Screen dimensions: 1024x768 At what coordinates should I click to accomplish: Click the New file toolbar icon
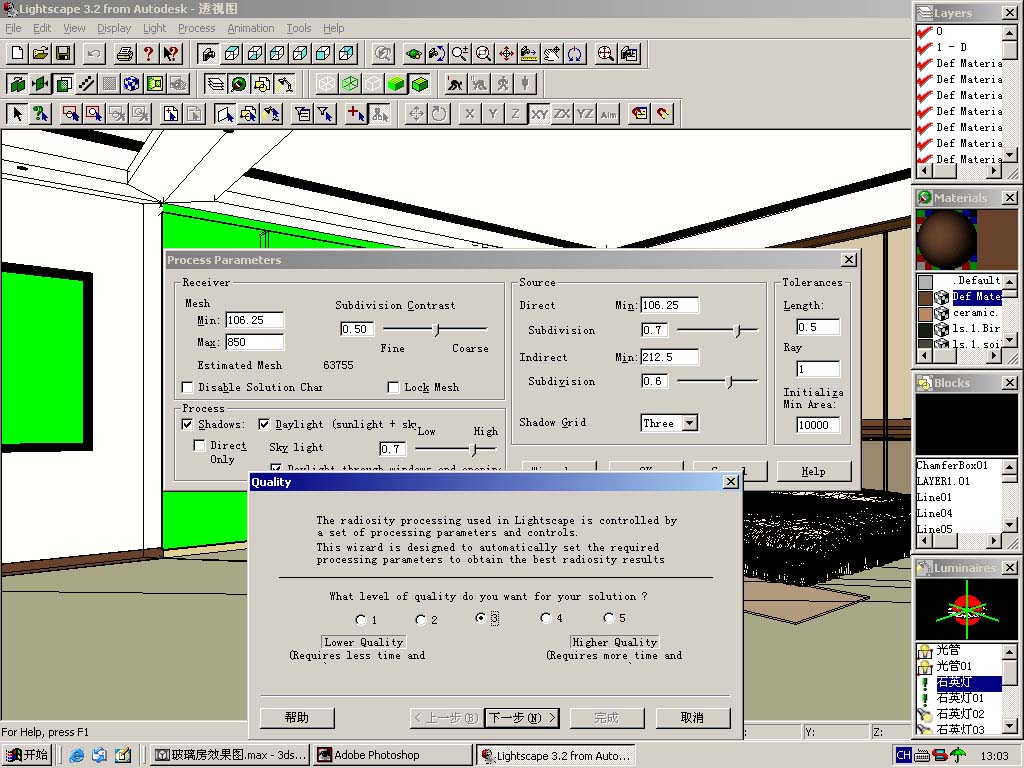pyautogui.click(x=18, y=54)
